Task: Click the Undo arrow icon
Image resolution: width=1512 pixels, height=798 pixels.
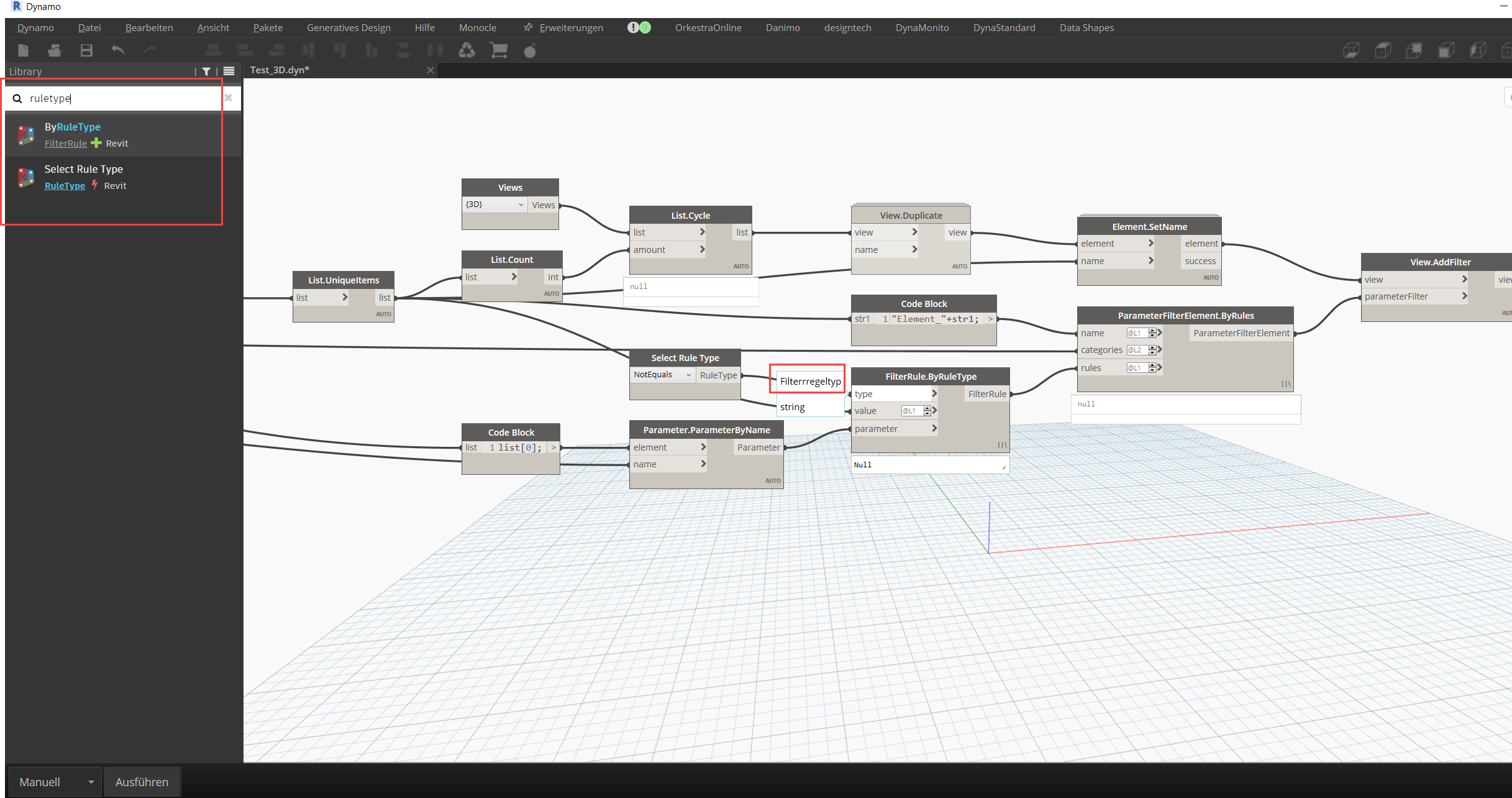Action: point(118,50)
